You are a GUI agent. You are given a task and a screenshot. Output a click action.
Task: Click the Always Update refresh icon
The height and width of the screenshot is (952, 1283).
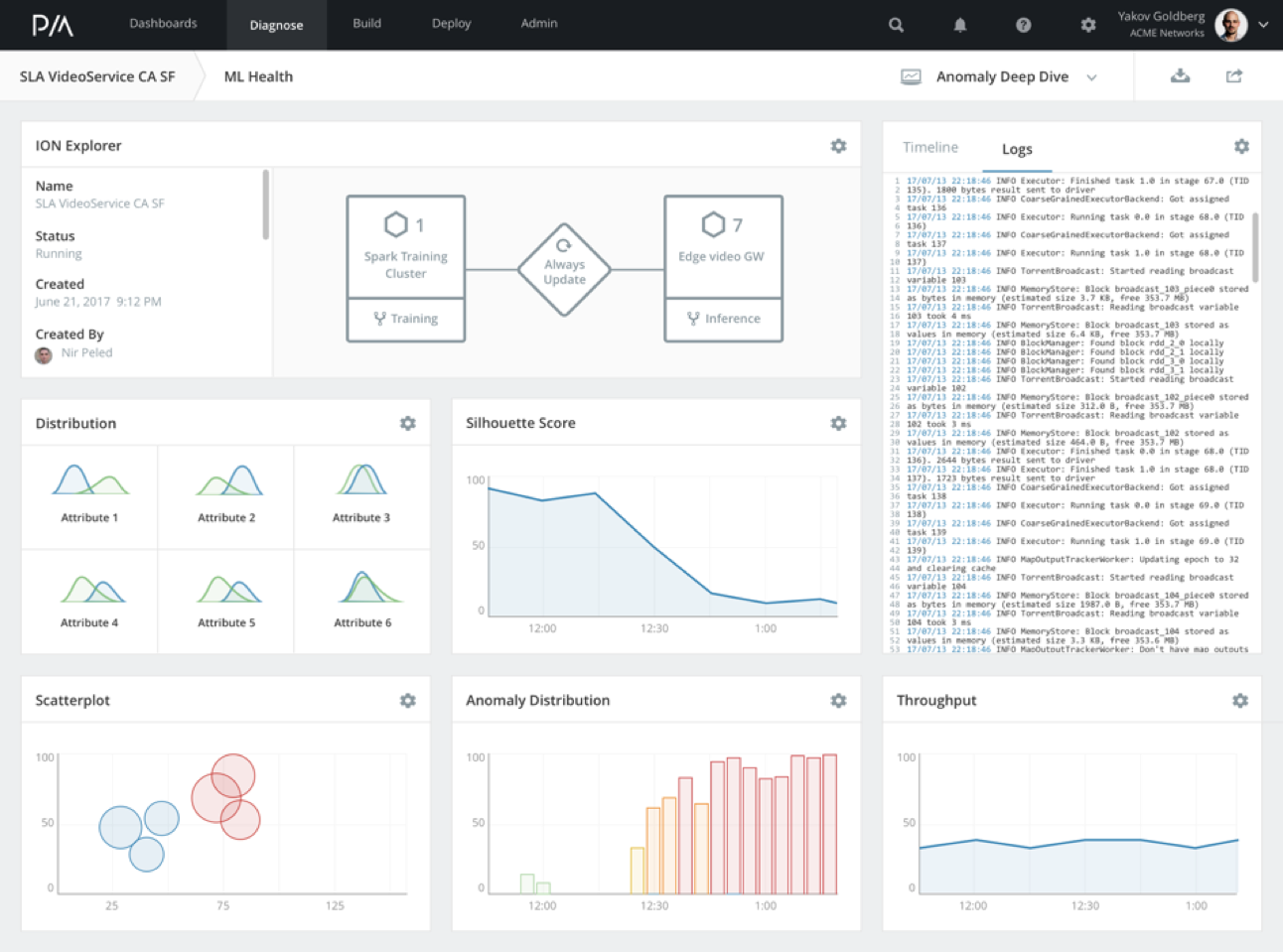[x=564, y=245]
